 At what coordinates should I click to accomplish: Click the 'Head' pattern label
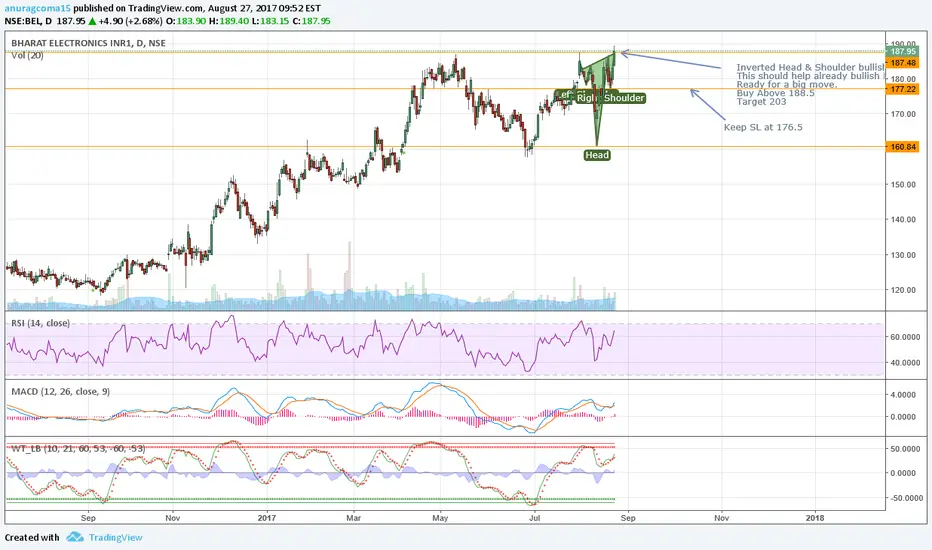597,155
